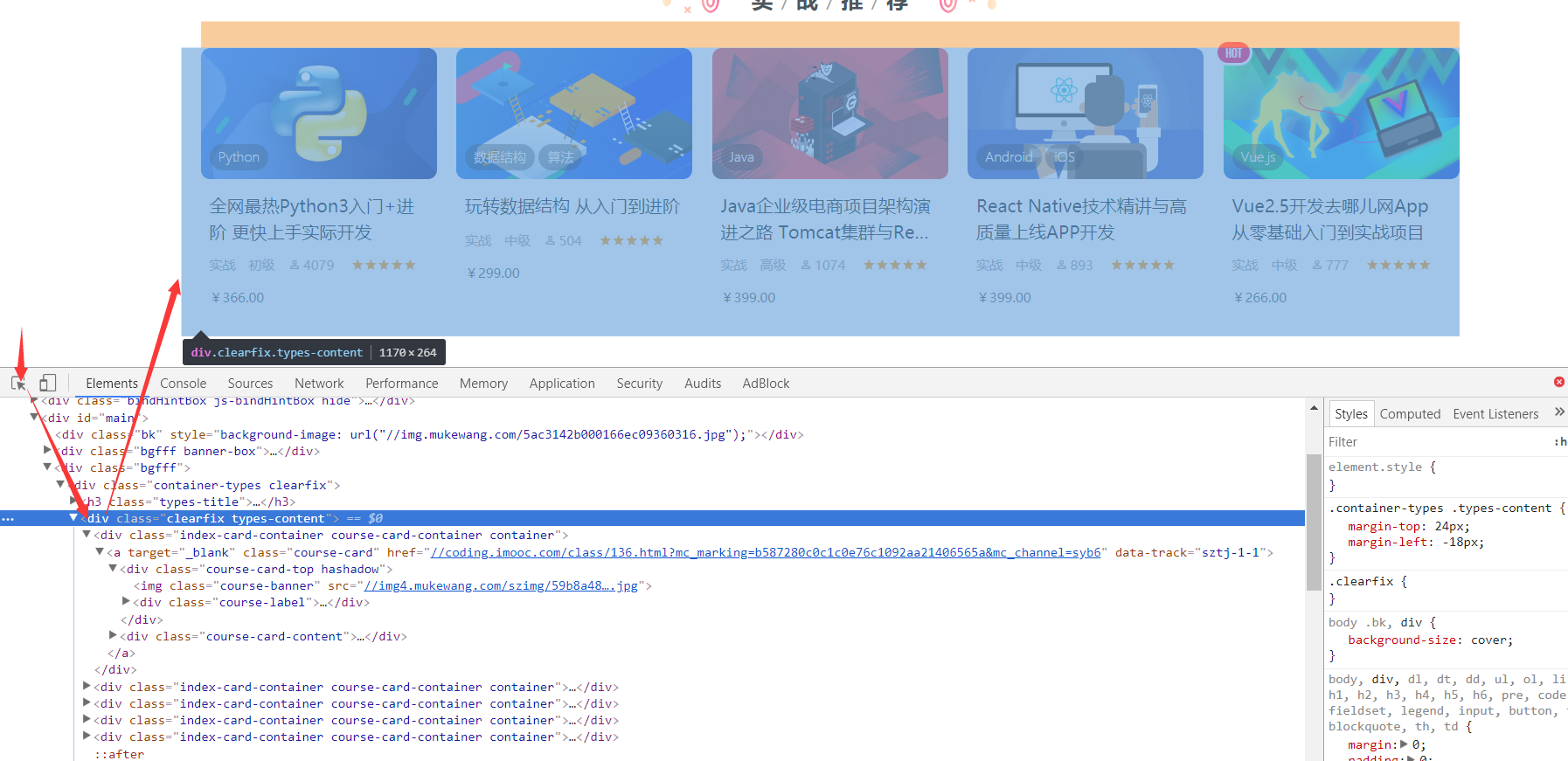This screenshot has height=761, width=1568.
Task: Click the Vue.js tag label
Action: (1258, 157)
